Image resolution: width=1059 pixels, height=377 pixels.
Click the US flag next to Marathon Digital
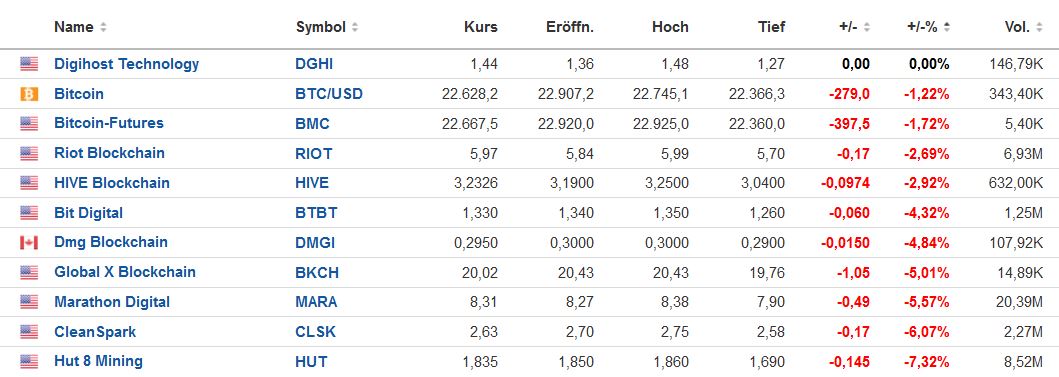point(29,302)
